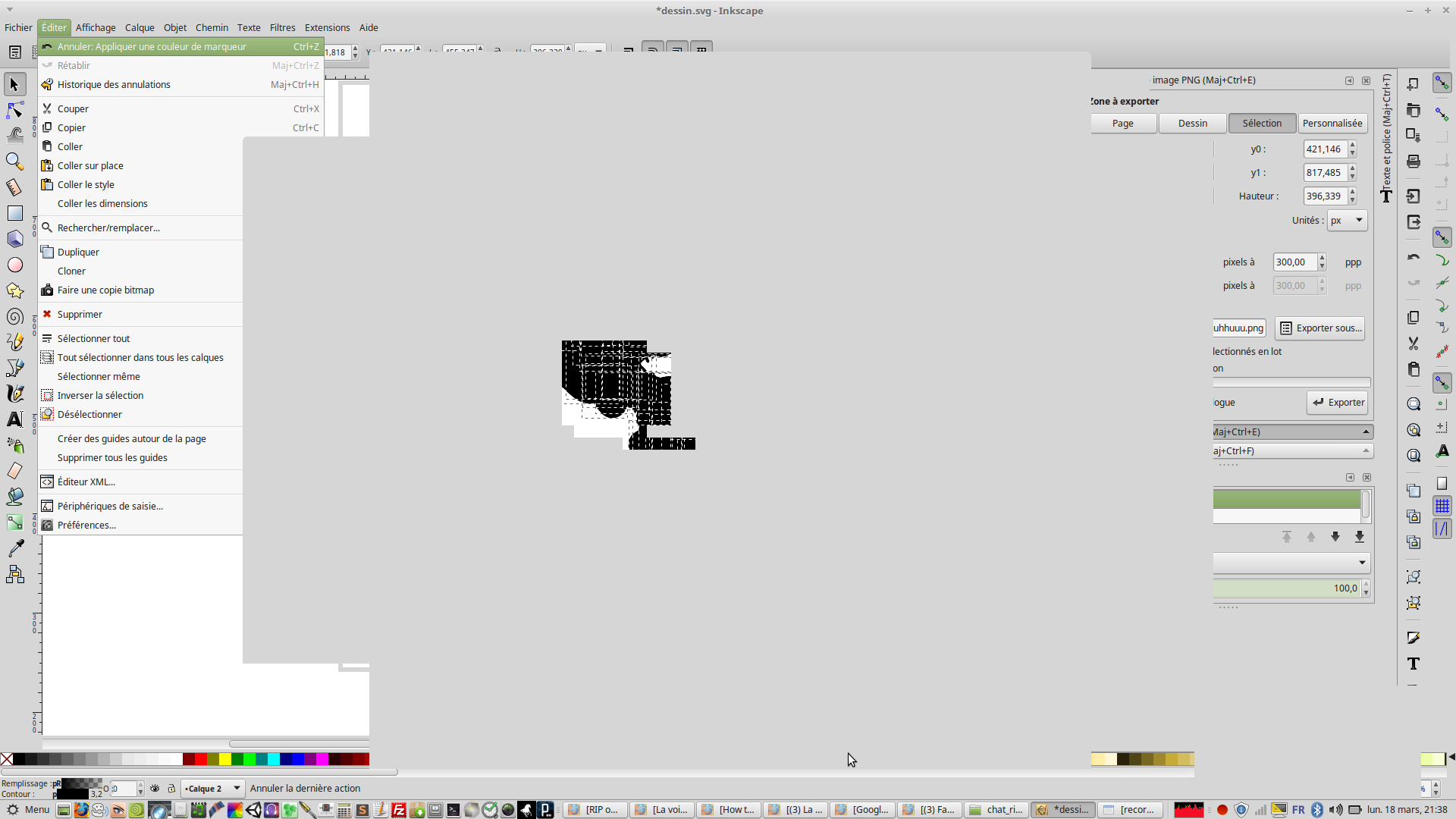Switch export area to Dessin
Screen dimensions: 1456x819
click(x=1192, y=124)
